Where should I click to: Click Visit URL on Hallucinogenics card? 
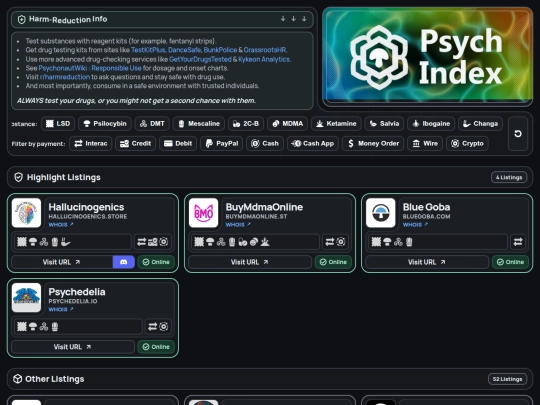coord(62,262)
